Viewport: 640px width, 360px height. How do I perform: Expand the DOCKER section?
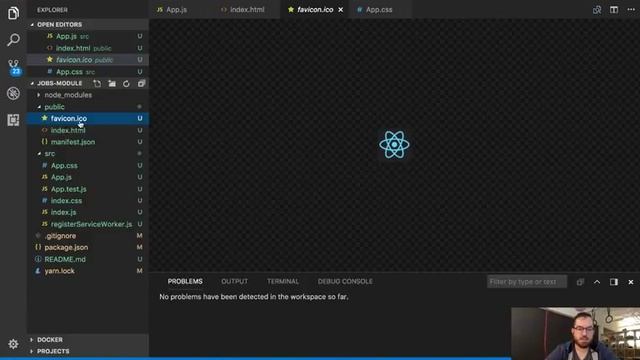click(x=88, y=340)
